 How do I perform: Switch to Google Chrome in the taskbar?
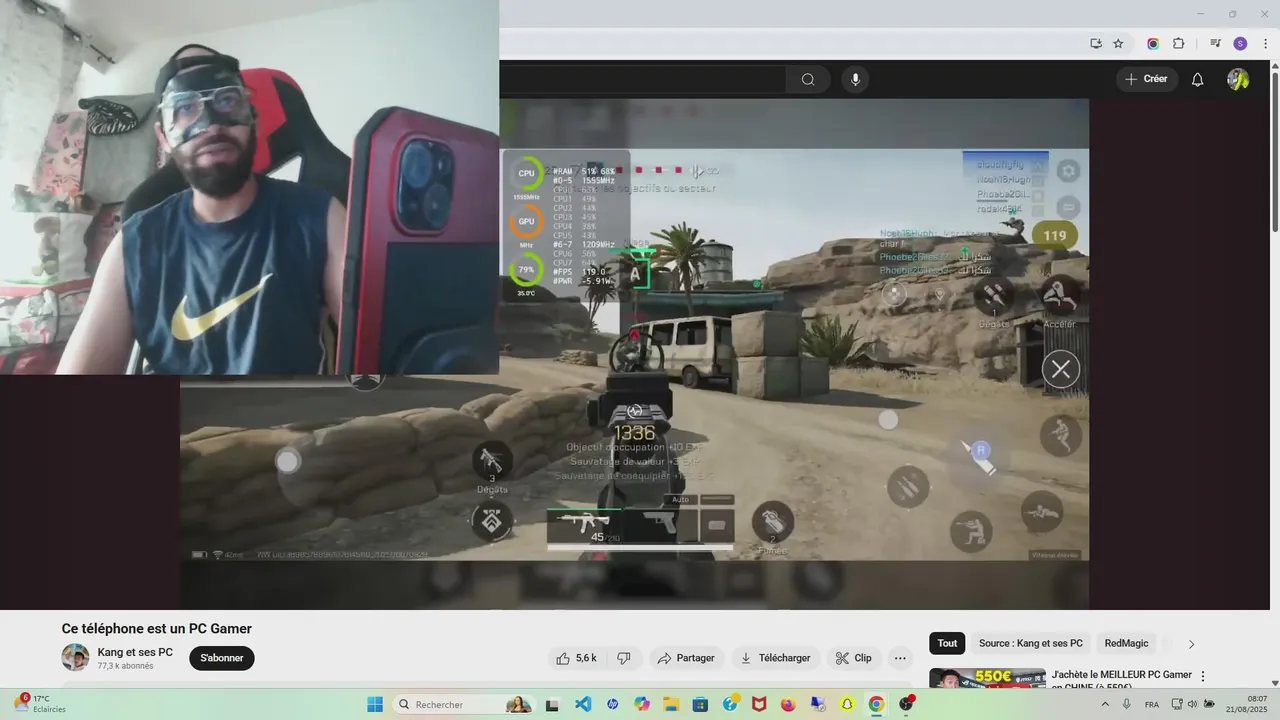tap(876, 704)
